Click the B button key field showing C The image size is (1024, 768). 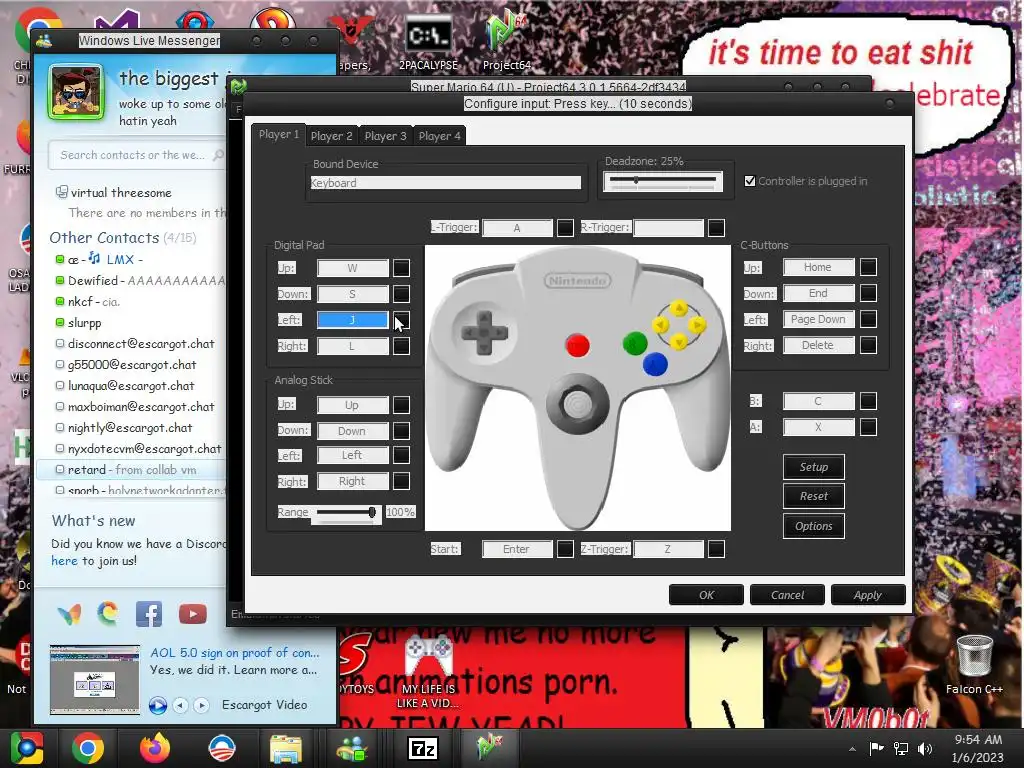pos(818,401)
